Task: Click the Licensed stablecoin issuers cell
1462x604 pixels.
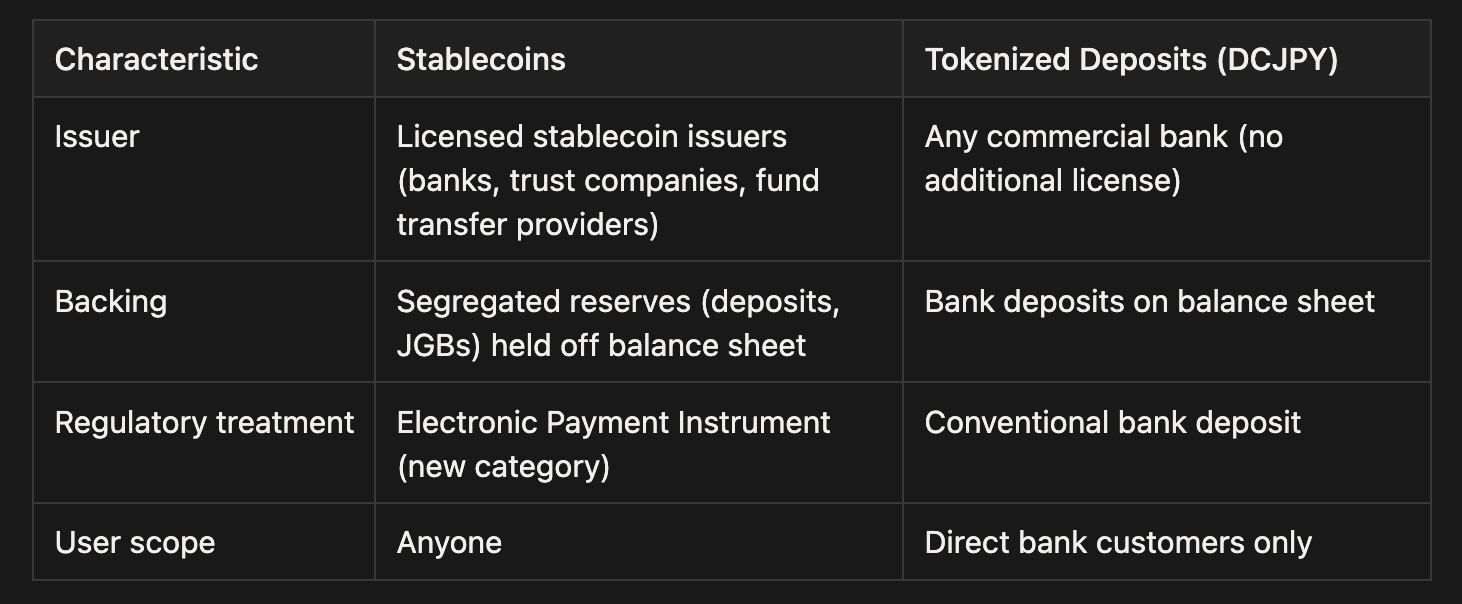Action: click(x=591, y=137)
